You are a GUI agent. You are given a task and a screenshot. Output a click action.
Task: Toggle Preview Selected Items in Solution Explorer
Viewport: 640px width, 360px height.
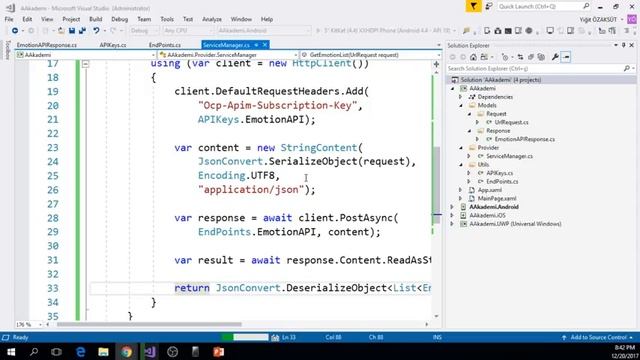click(x=566, y=57)
